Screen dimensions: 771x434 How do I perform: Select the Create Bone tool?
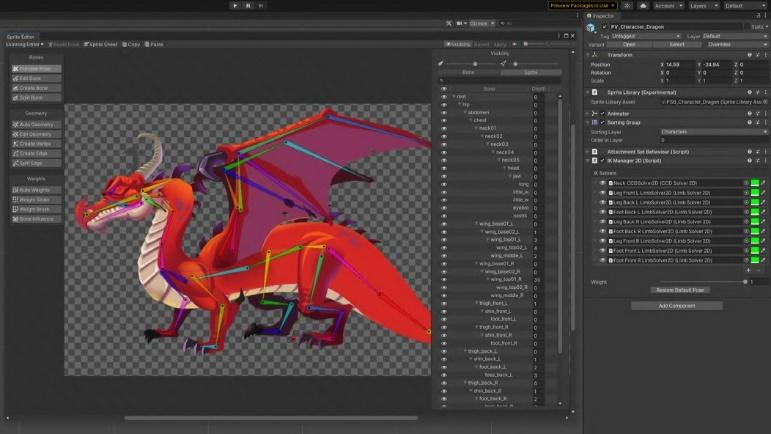[36, 88]
